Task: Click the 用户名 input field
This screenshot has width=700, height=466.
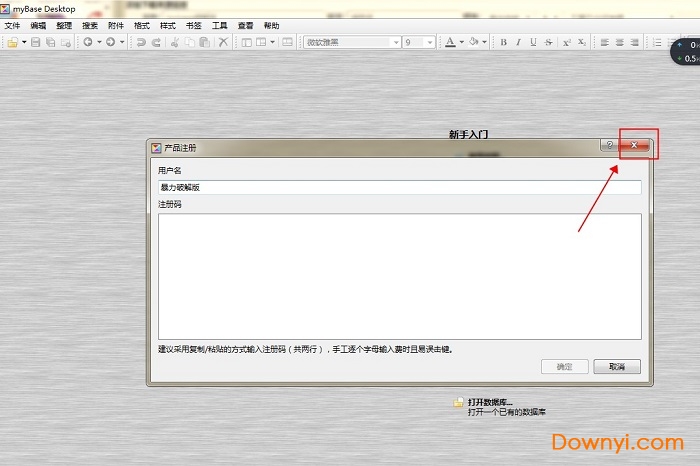Action: [x=399, y=187]
